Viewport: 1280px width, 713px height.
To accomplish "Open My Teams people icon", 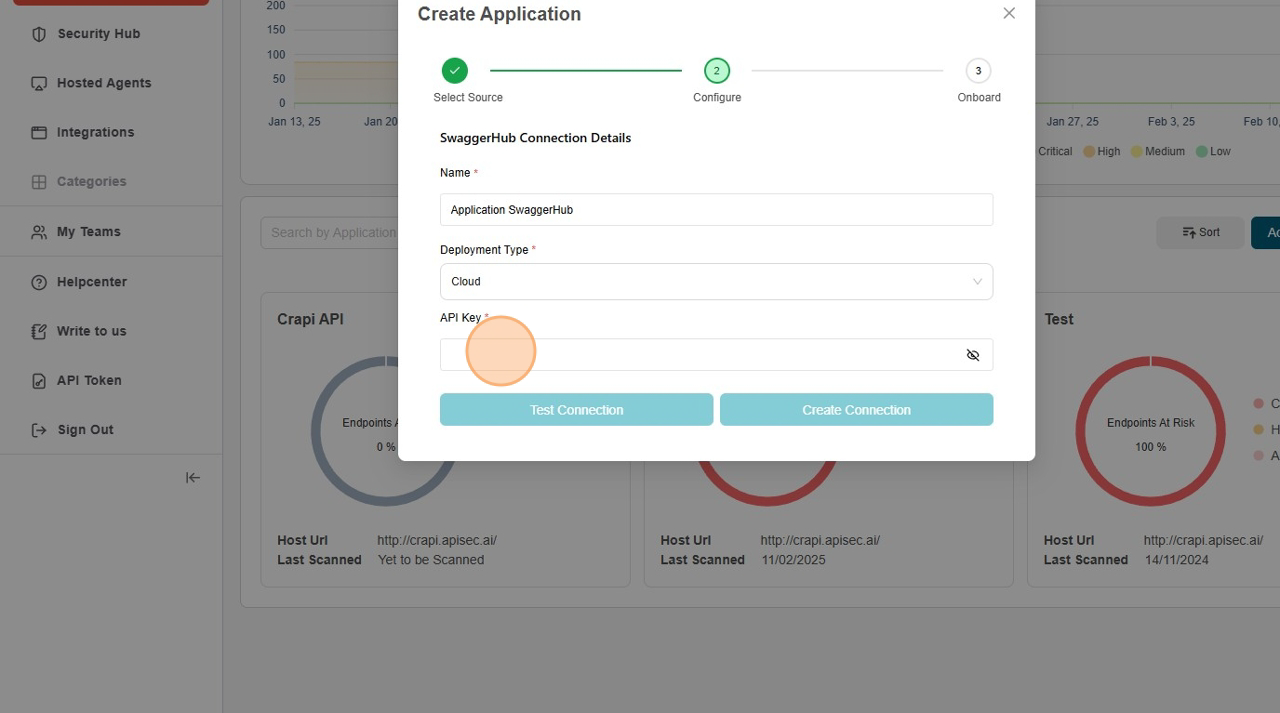I will click(39, 232).
